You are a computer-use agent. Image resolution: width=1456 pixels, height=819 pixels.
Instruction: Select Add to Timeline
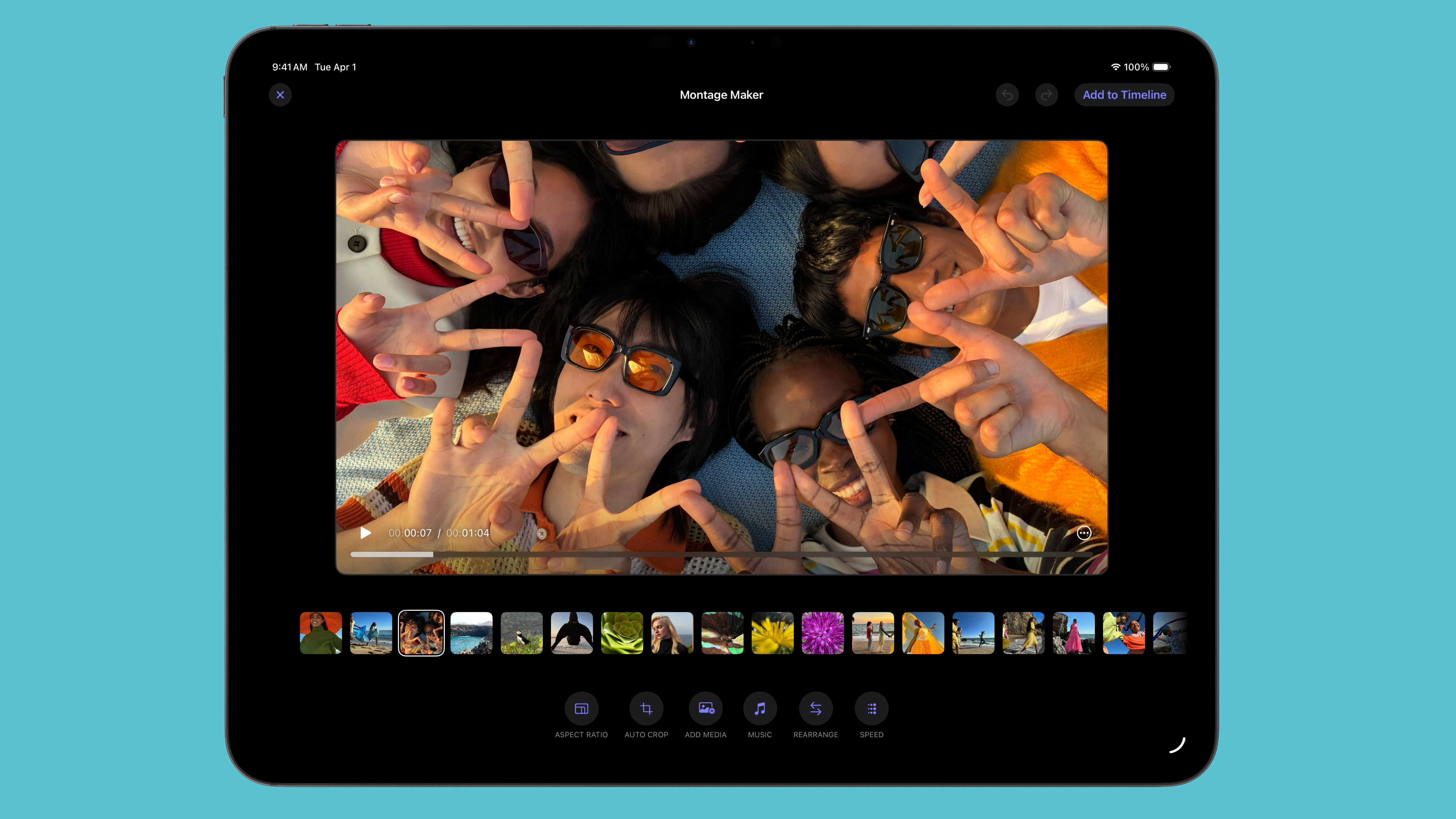point(1124,95)
